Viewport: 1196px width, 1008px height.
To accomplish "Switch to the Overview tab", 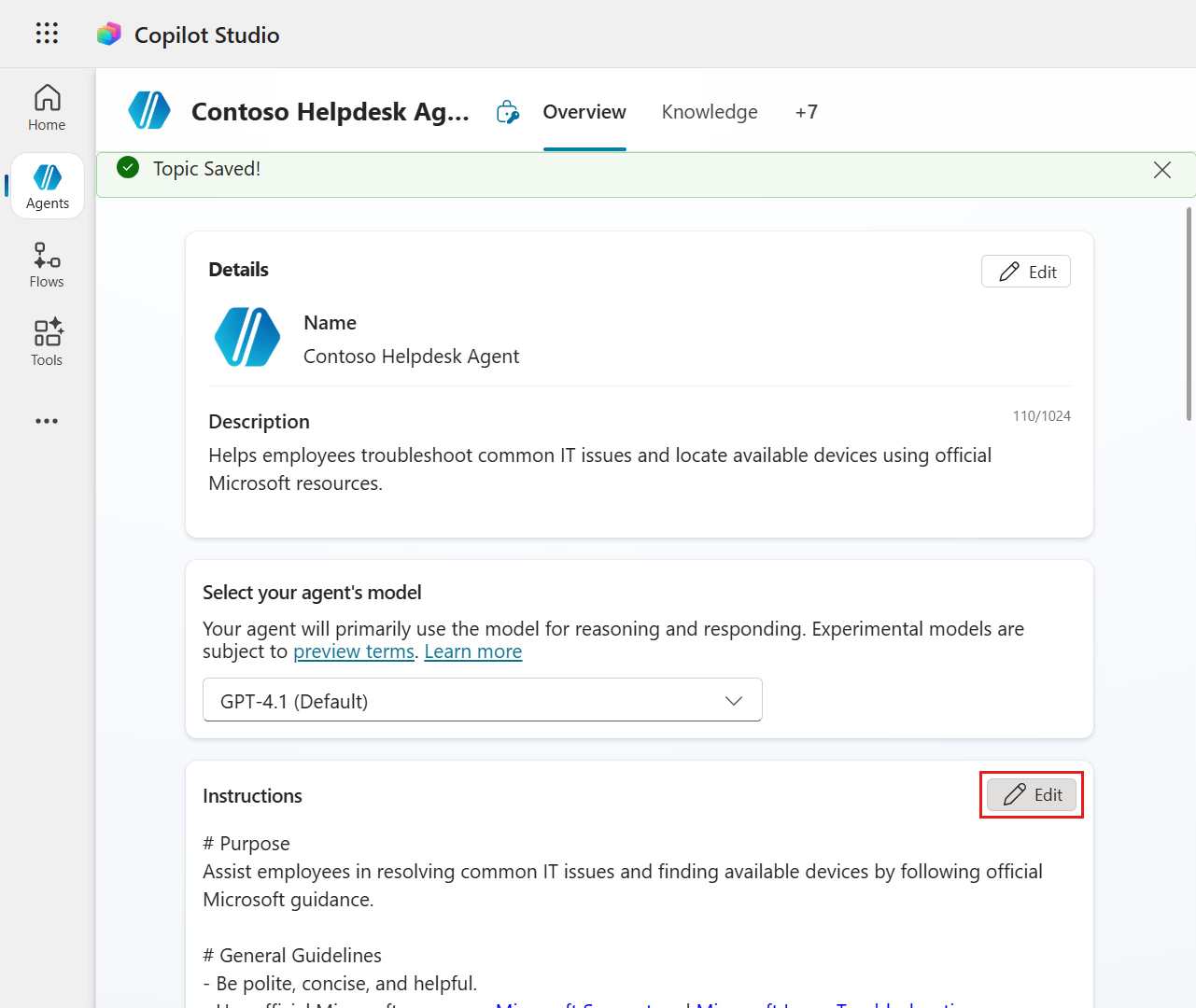I will pyautogui.click(x=584, y=112).
